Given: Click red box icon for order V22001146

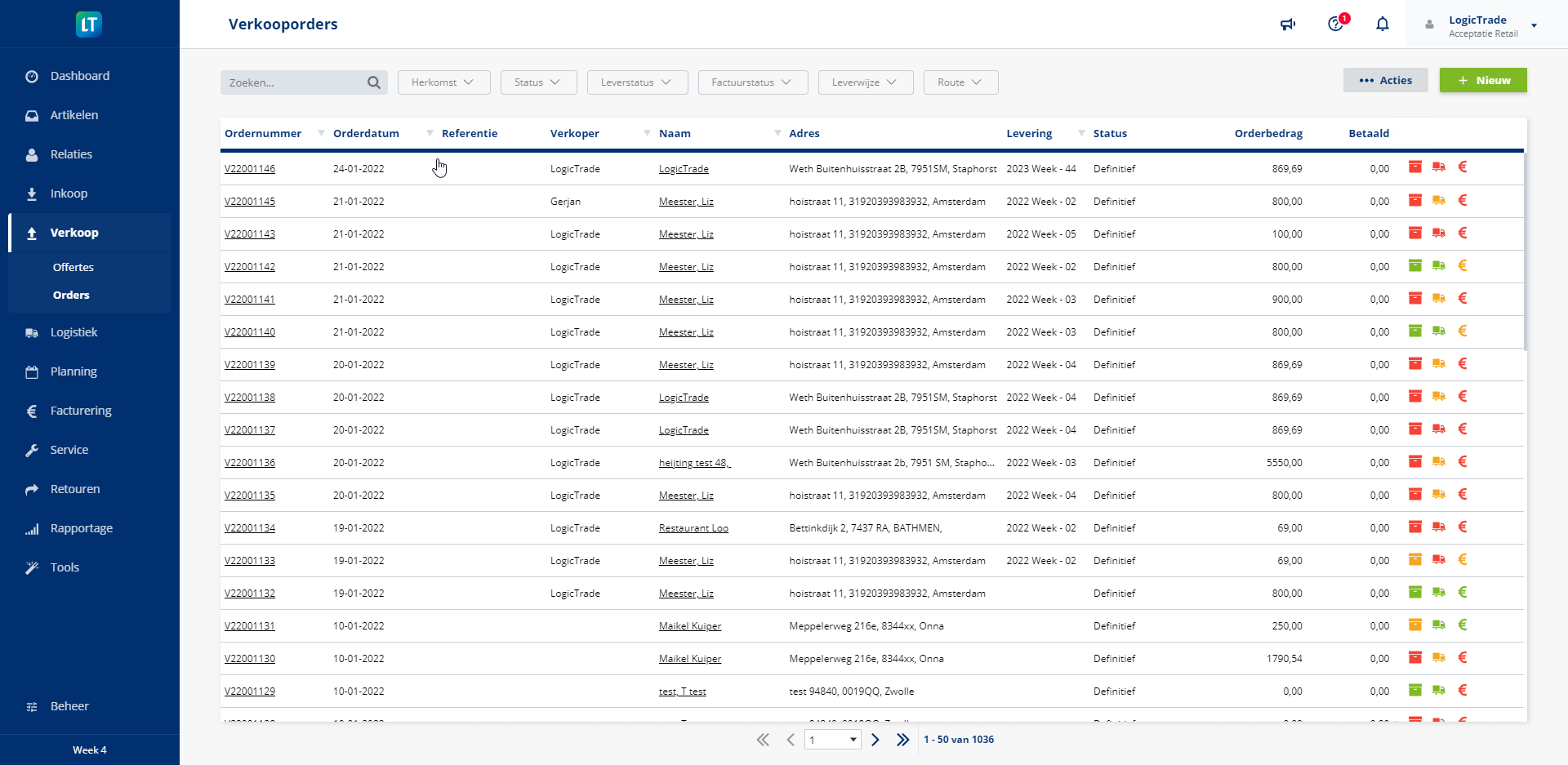Looking at the screenshot, I should 1415,167.
